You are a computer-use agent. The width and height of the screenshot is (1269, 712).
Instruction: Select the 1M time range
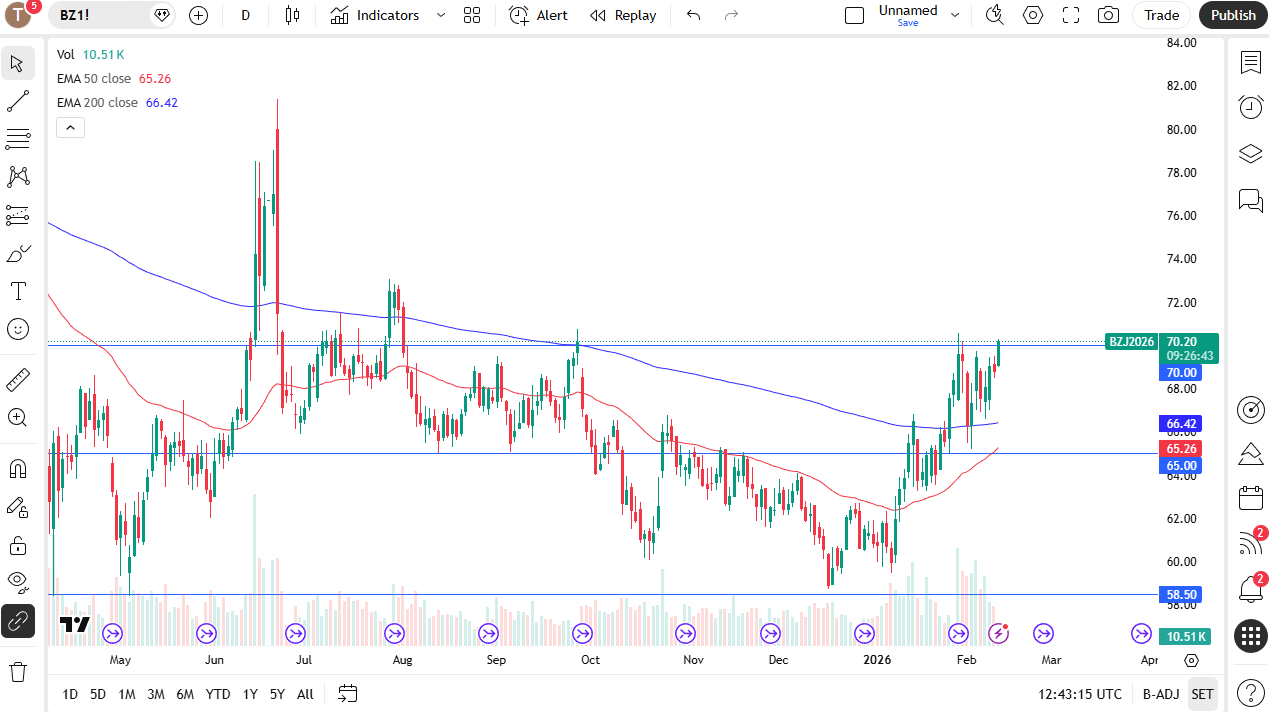point(126,694)
